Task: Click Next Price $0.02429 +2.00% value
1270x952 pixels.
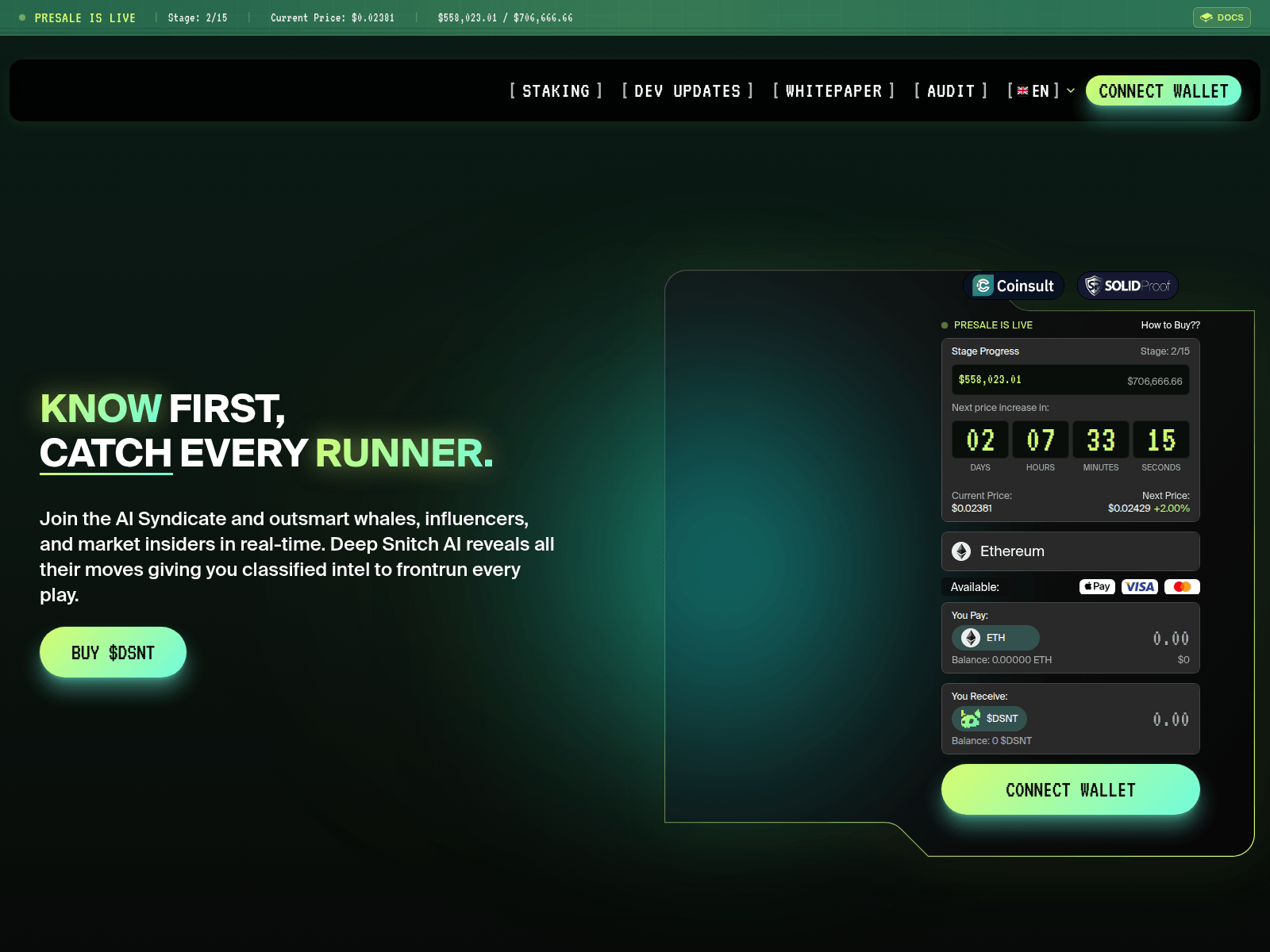Action: [1149, 509]
